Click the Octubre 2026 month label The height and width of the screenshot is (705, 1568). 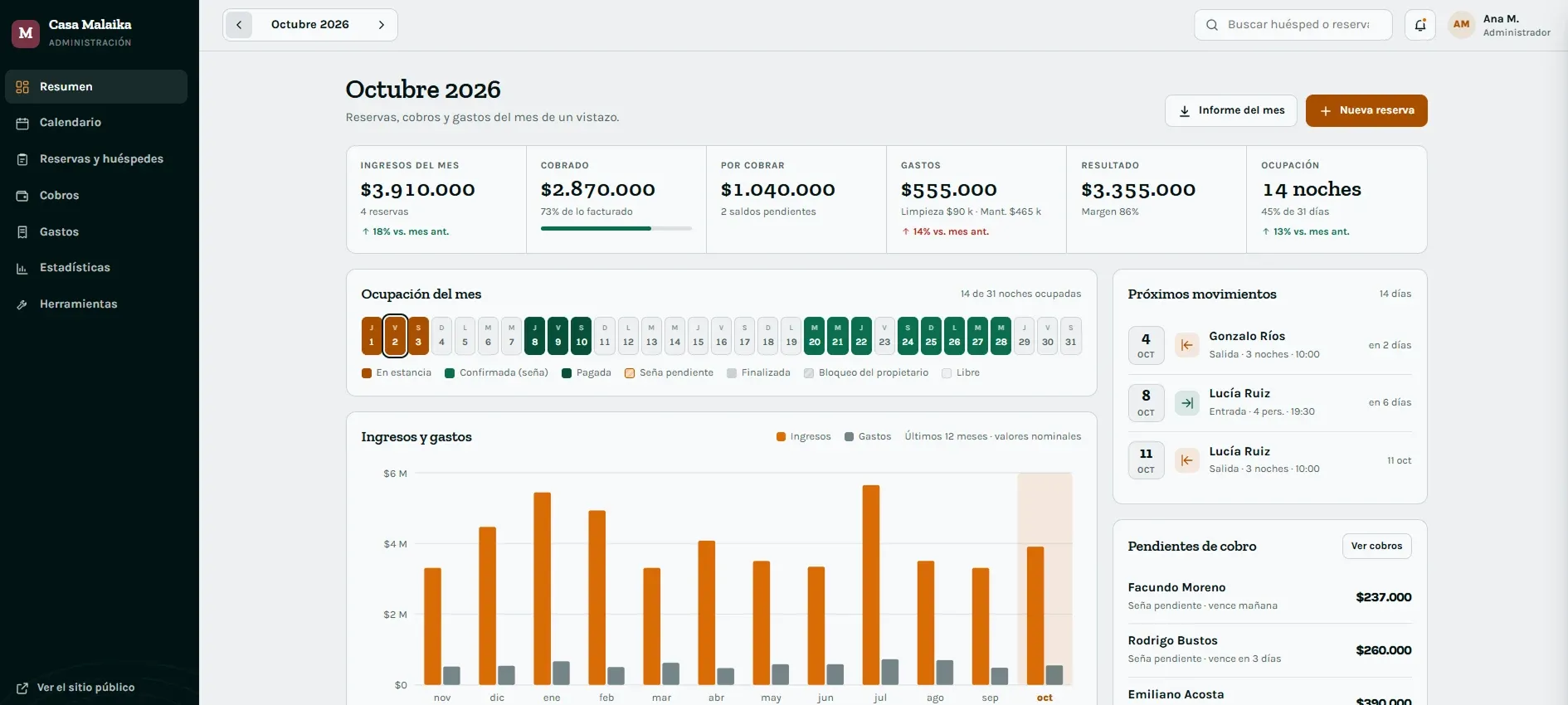tap(310, 25)
